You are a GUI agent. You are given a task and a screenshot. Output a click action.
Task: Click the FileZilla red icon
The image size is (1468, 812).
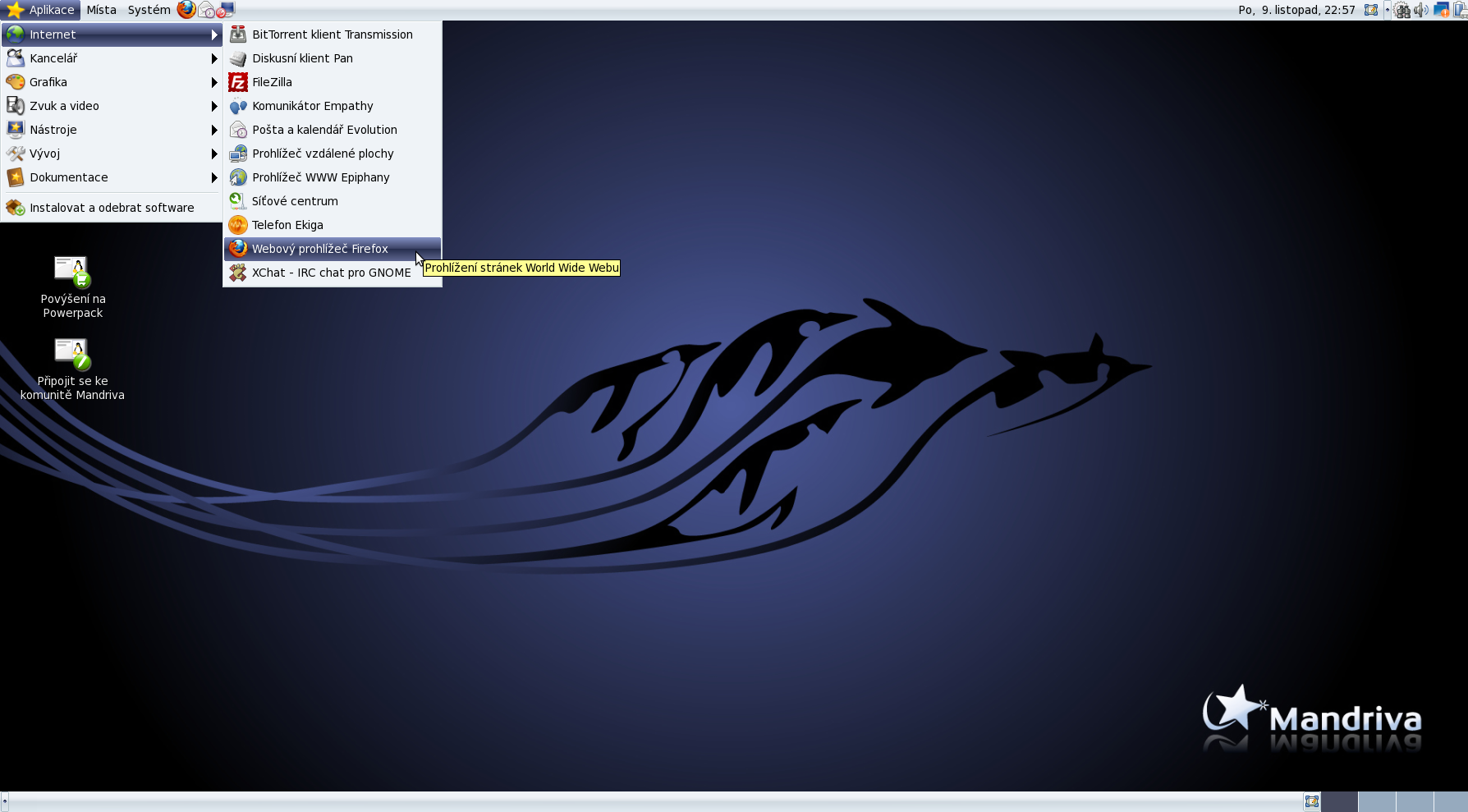pyautogui.click(x=238, y=82)
